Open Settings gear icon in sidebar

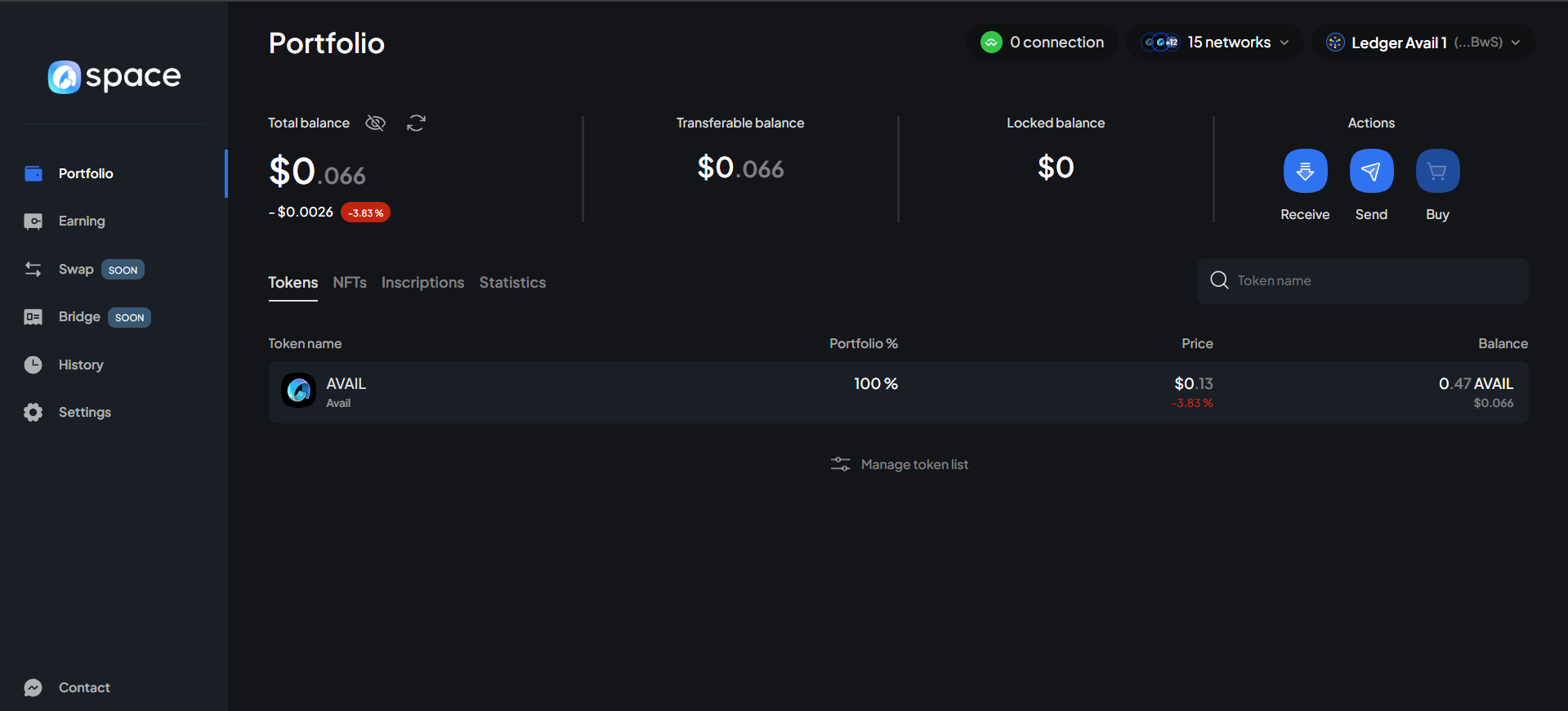tap(34, 413)
